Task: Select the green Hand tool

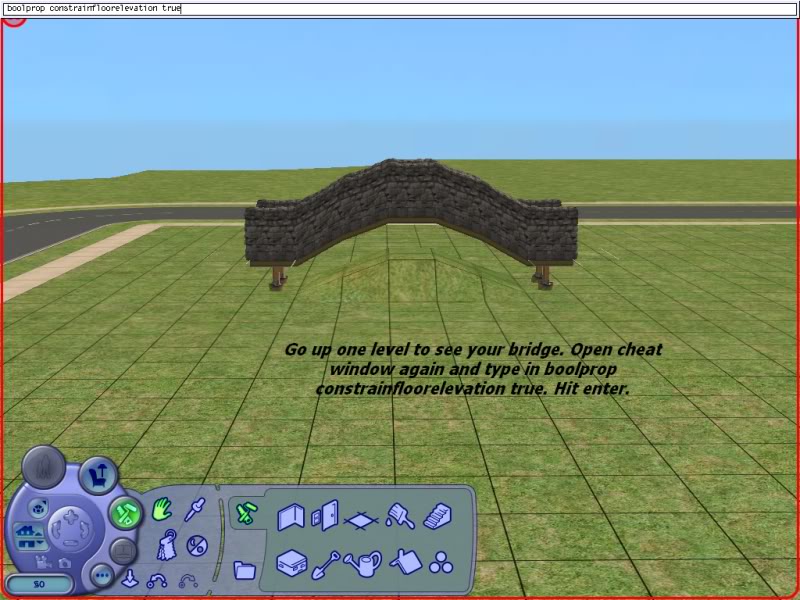Action: (x=162, y=510)
